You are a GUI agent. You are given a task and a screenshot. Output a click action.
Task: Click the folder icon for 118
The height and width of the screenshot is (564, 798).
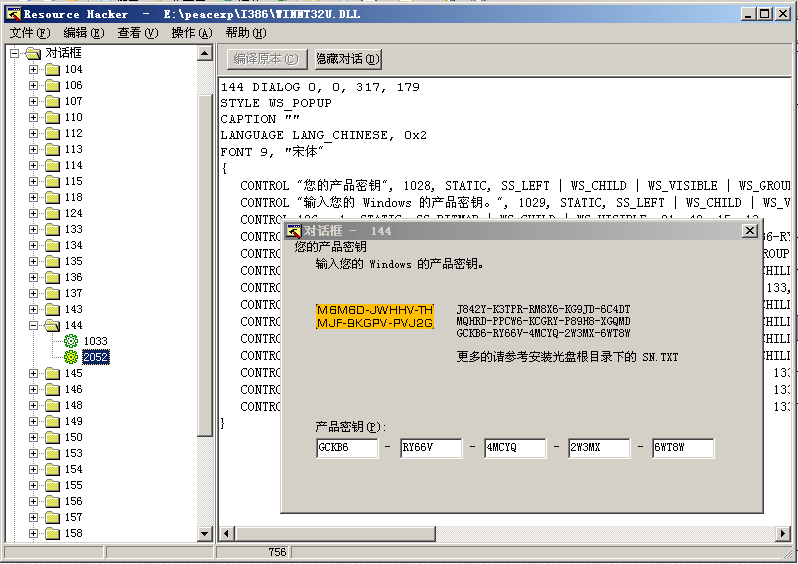(x=52, y=198)
